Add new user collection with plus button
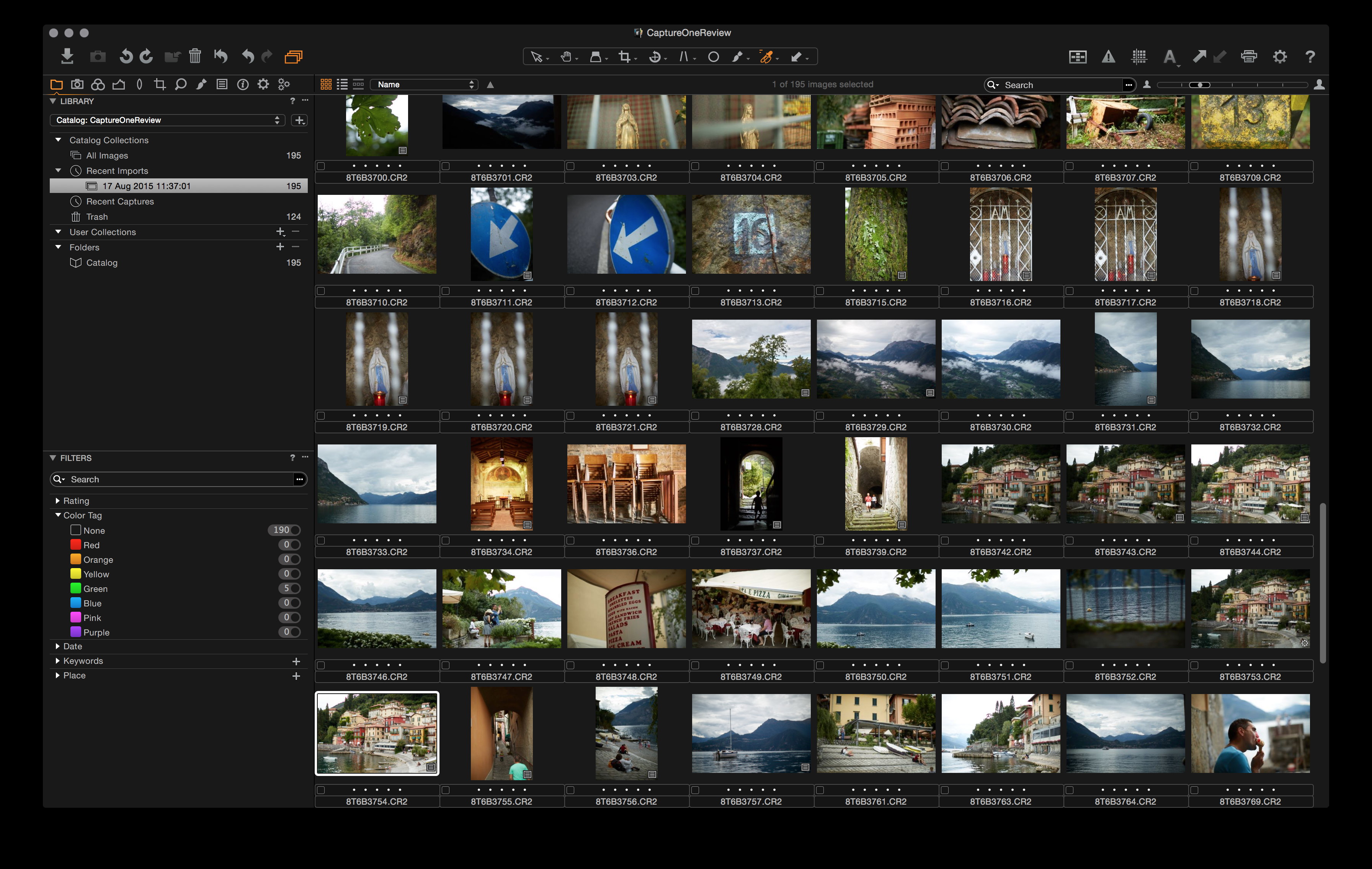Viewport: 1372px width, 869px height. tap(280, 231)
